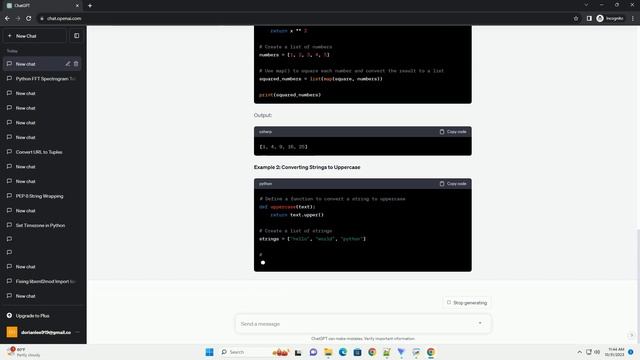The height and width of the screenshot is (360, 640).
Task: Click the 'Output:' text label
Action: [x=263, y=115]
